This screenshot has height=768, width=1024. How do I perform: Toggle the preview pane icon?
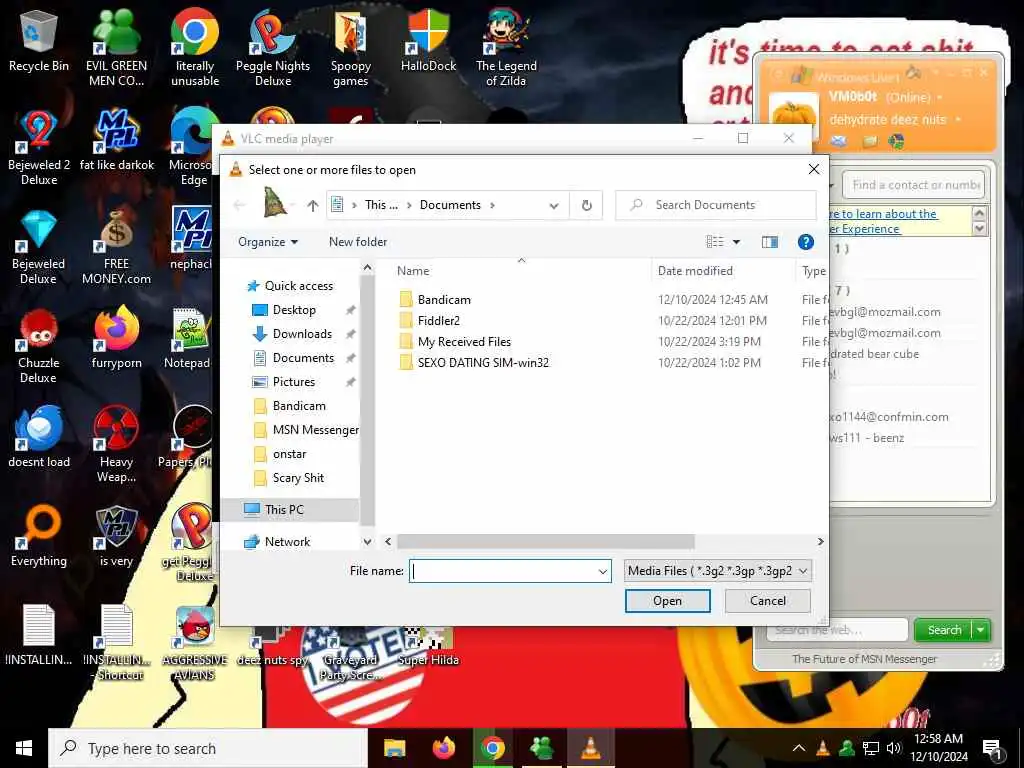click(x=770, y=242)
